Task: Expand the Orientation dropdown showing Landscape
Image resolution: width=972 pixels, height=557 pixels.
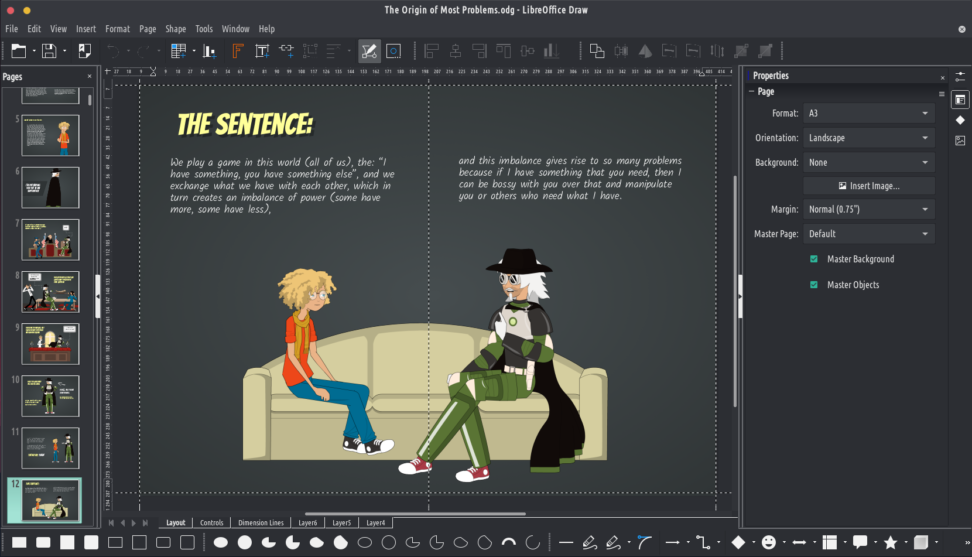Action: [x=868, y=138]
